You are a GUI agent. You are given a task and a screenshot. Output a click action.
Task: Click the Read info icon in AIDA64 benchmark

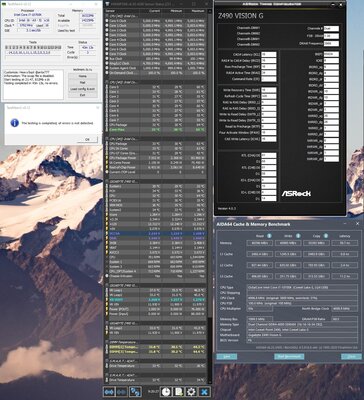(x=269, y=236)
